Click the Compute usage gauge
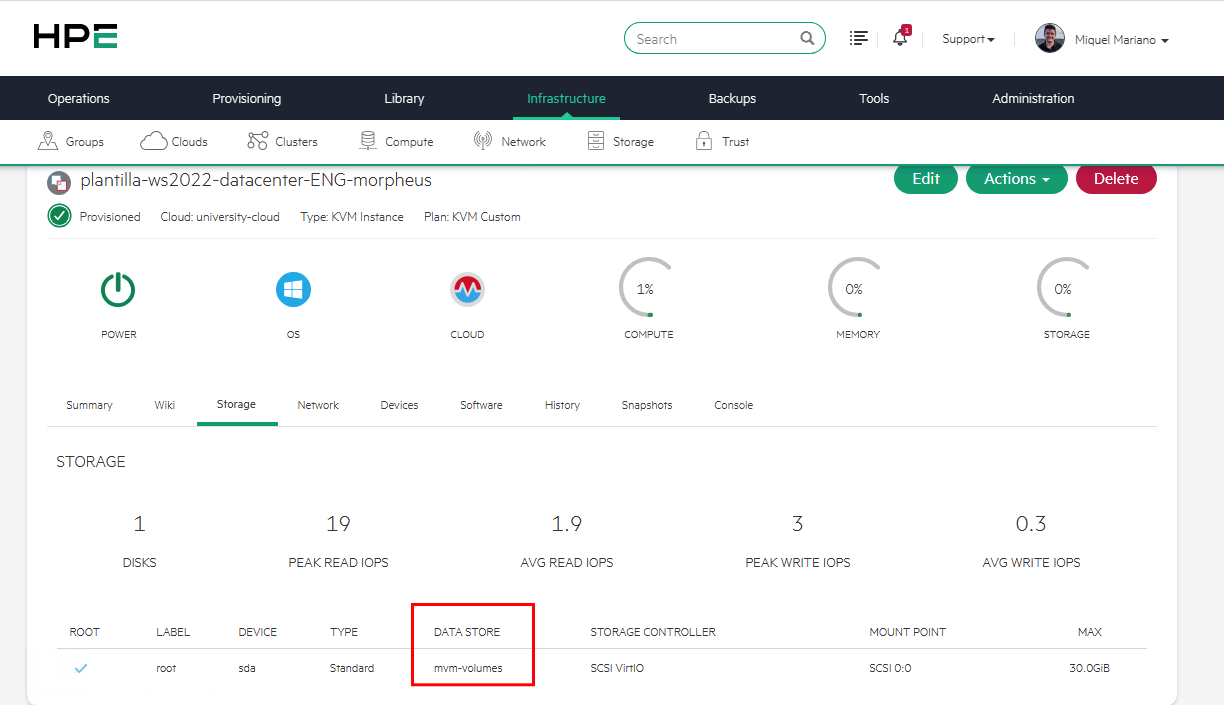 (x=647, y=289)
